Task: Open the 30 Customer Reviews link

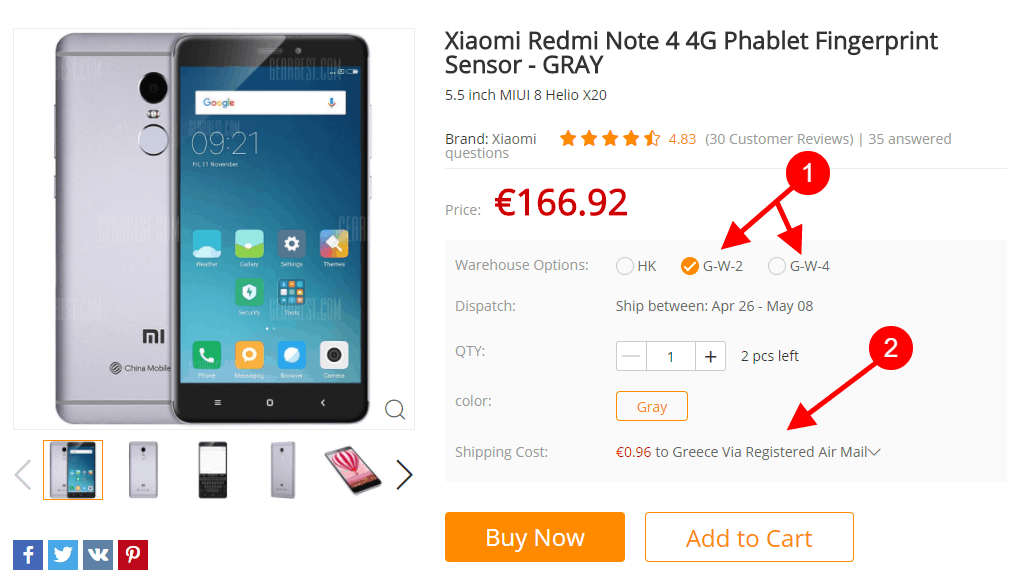Action: click(779, 139)
